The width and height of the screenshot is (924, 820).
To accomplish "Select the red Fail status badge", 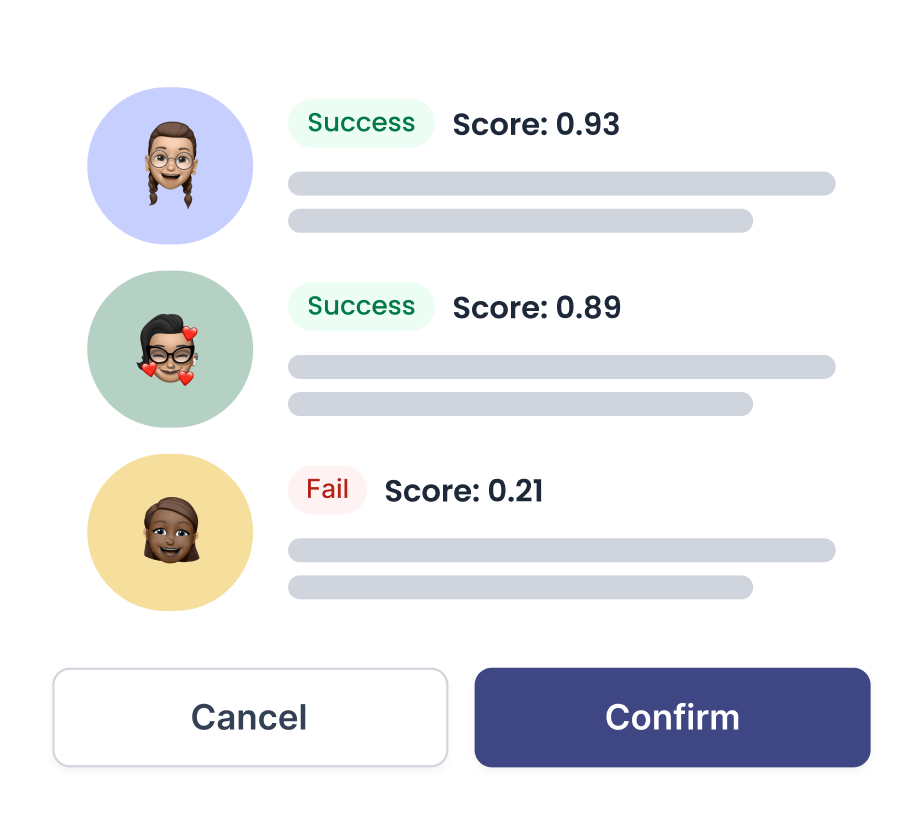I will pos(328,490).
